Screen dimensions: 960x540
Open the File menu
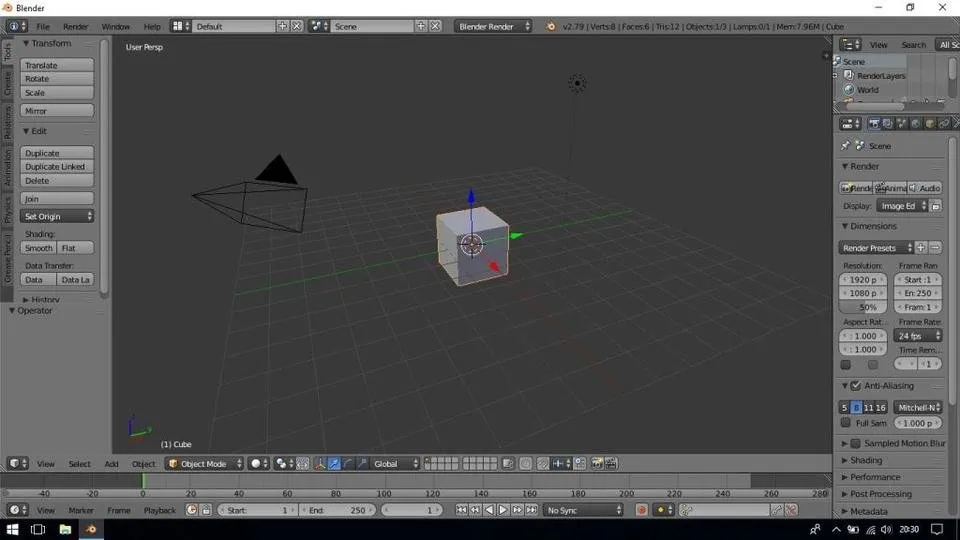tap(43, 26)
